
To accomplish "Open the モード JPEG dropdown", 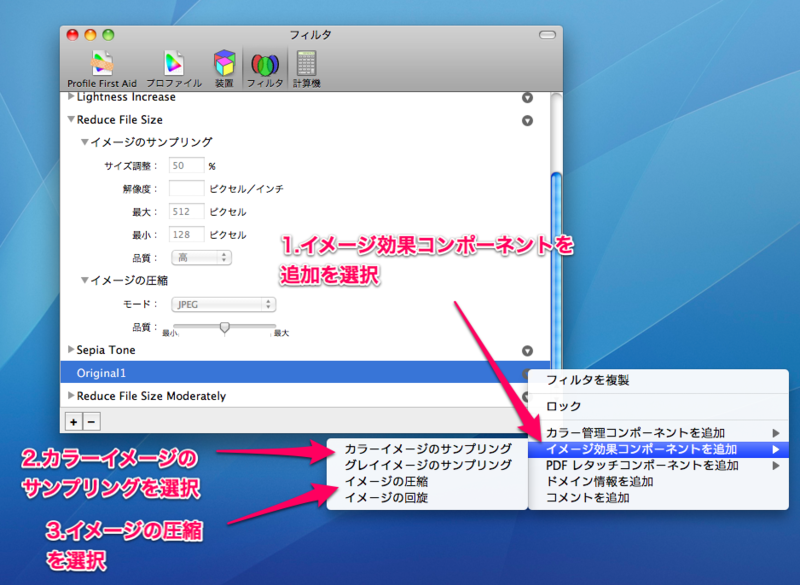I will (223, 303).
